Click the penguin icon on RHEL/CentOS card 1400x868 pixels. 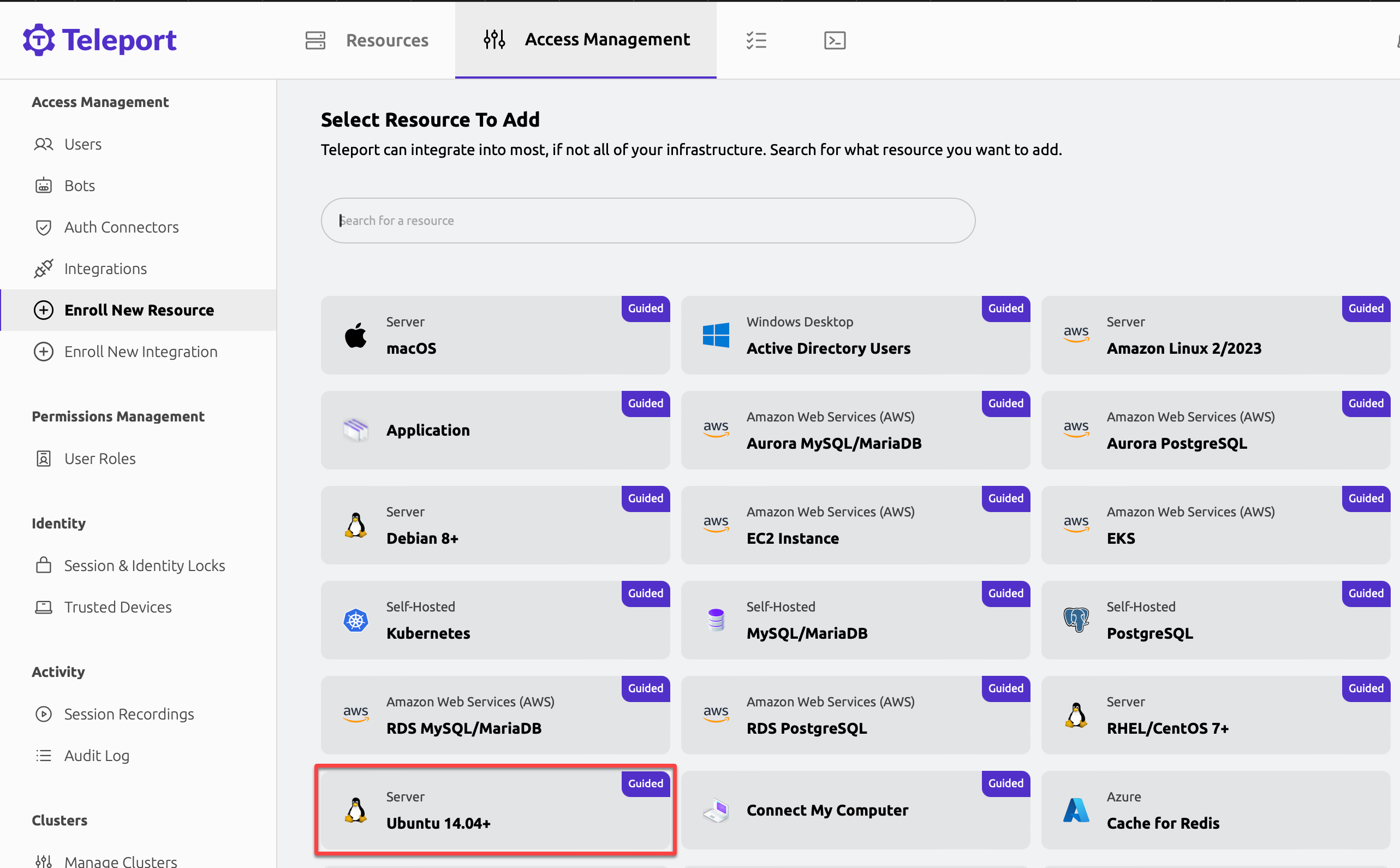click(1076, 715)
